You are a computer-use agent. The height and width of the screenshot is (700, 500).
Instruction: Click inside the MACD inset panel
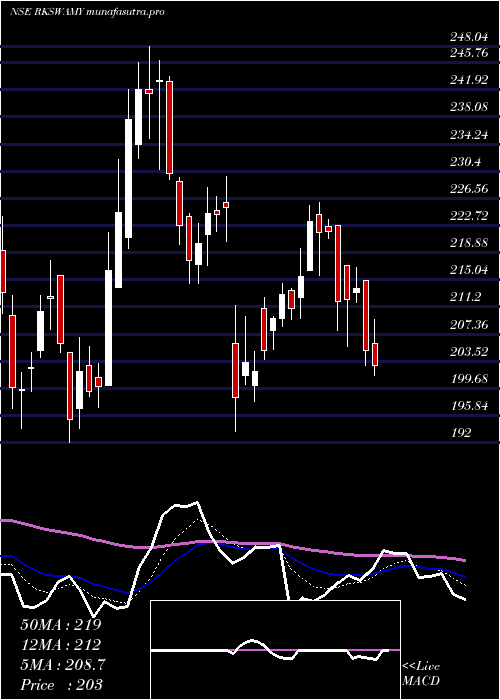[x=275, y=650]
